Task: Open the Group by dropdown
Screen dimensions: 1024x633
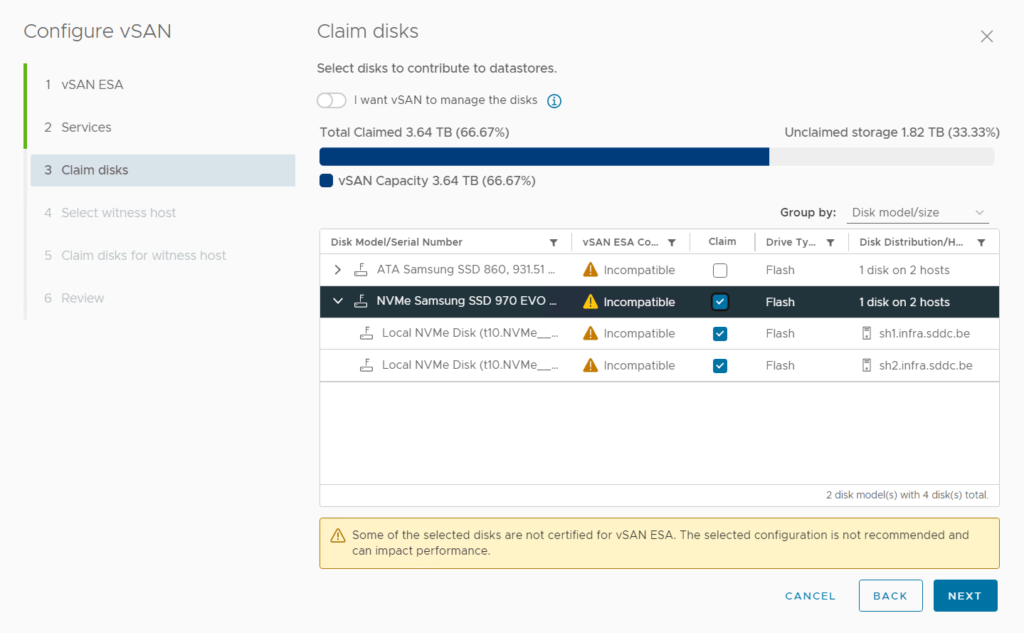Action: (918, 213)
